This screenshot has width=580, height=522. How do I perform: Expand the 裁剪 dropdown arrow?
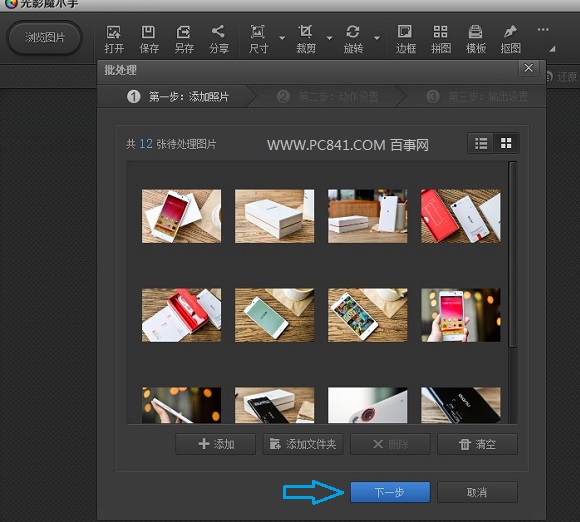pos(329,38)
